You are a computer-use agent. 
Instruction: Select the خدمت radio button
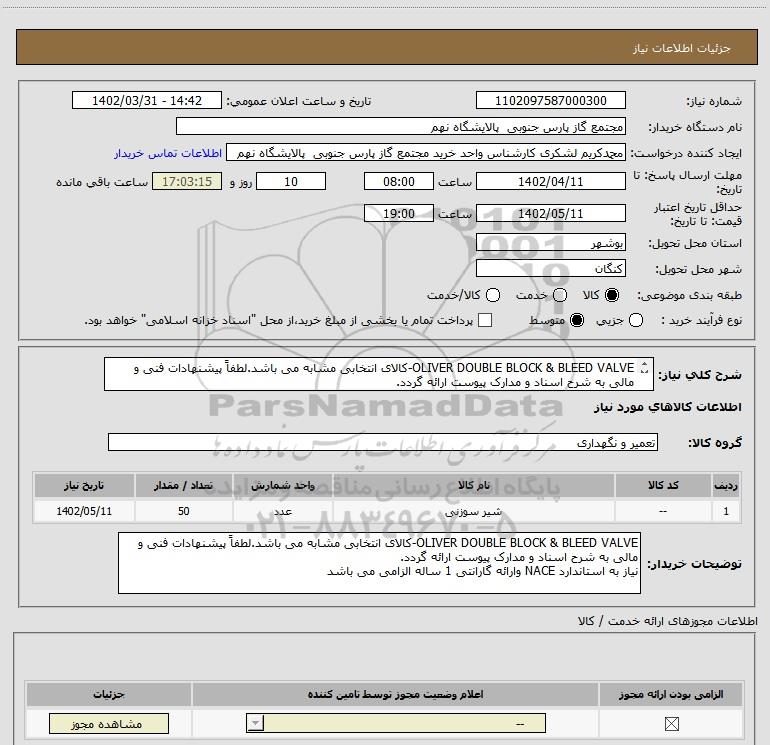560,295
